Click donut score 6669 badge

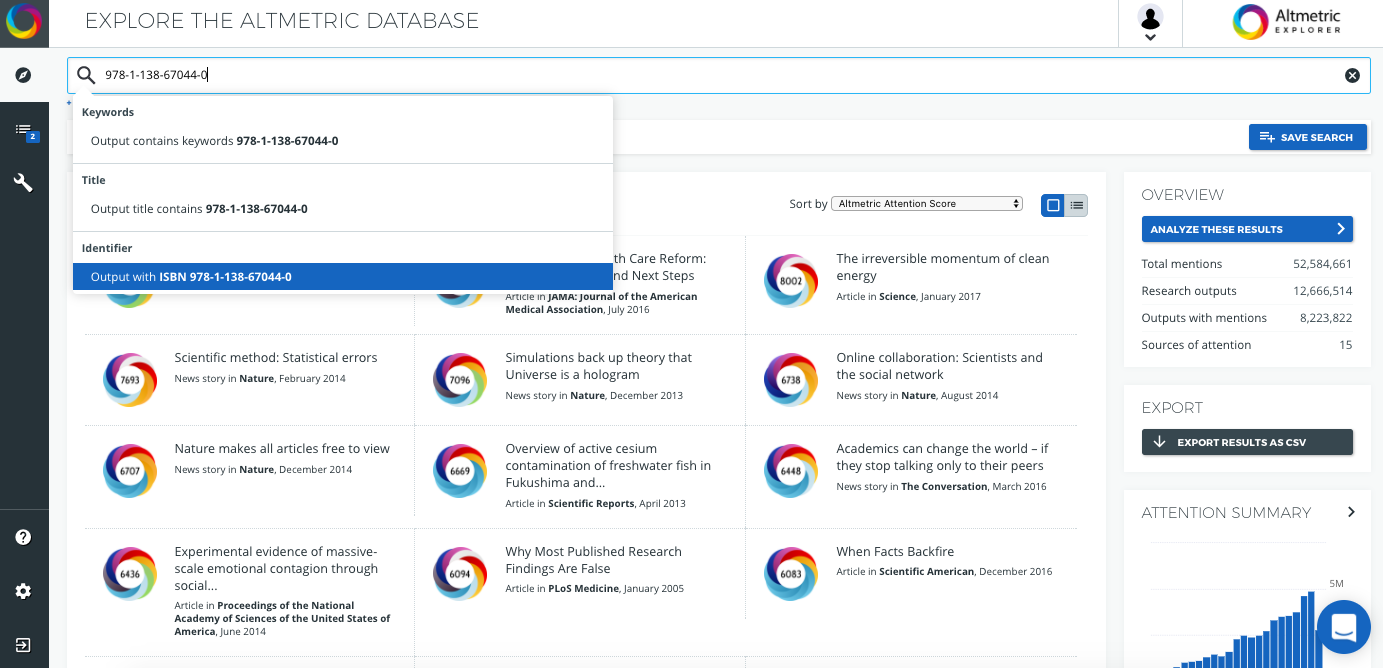(x=460, y=471)
